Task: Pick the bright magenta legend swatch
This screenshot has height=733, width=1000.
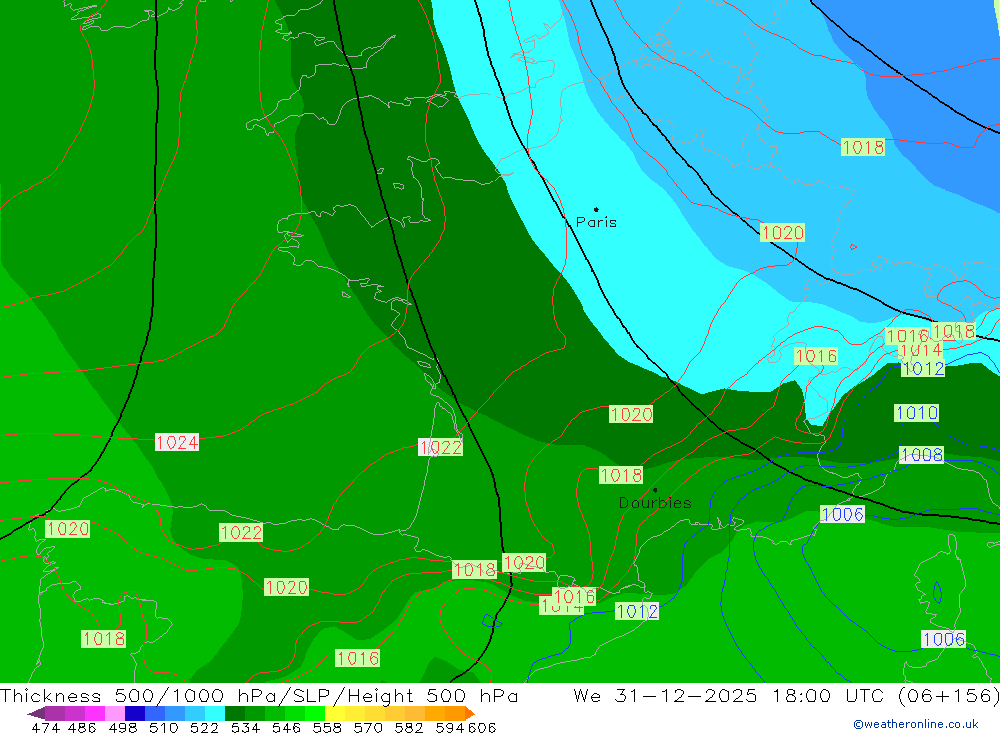Action: point(95,713)
